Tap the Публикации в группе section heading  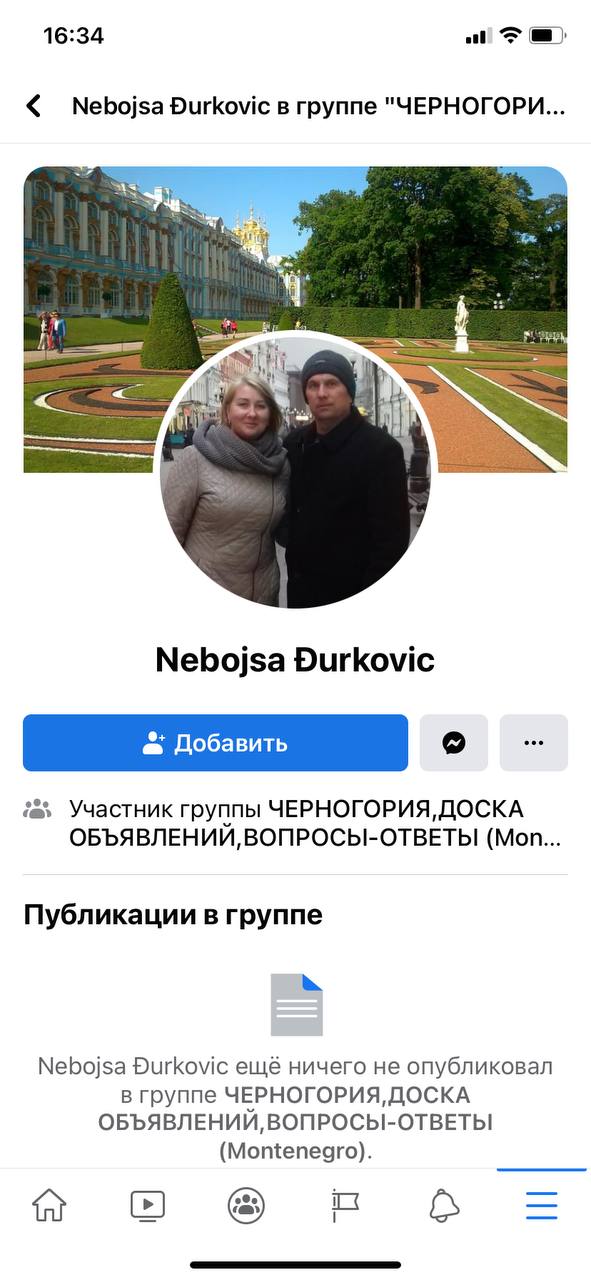pyautogui.click(x=173, y=914)
